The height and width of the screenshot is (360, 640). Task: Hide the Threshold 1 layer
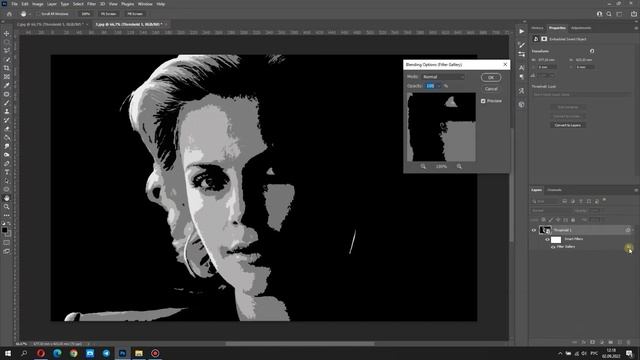(x=533, y=230)
